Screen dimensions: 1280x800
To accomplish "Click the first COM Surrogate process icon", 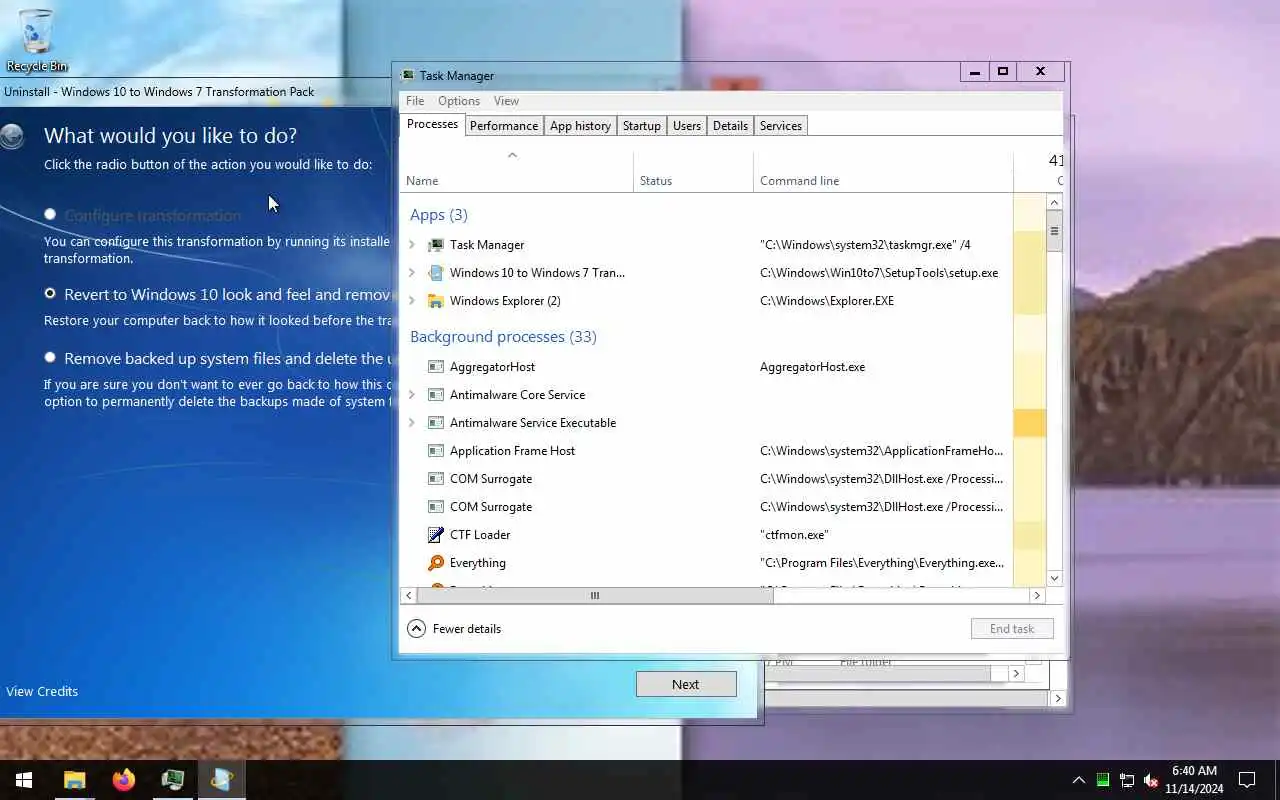I will (435, 479).
